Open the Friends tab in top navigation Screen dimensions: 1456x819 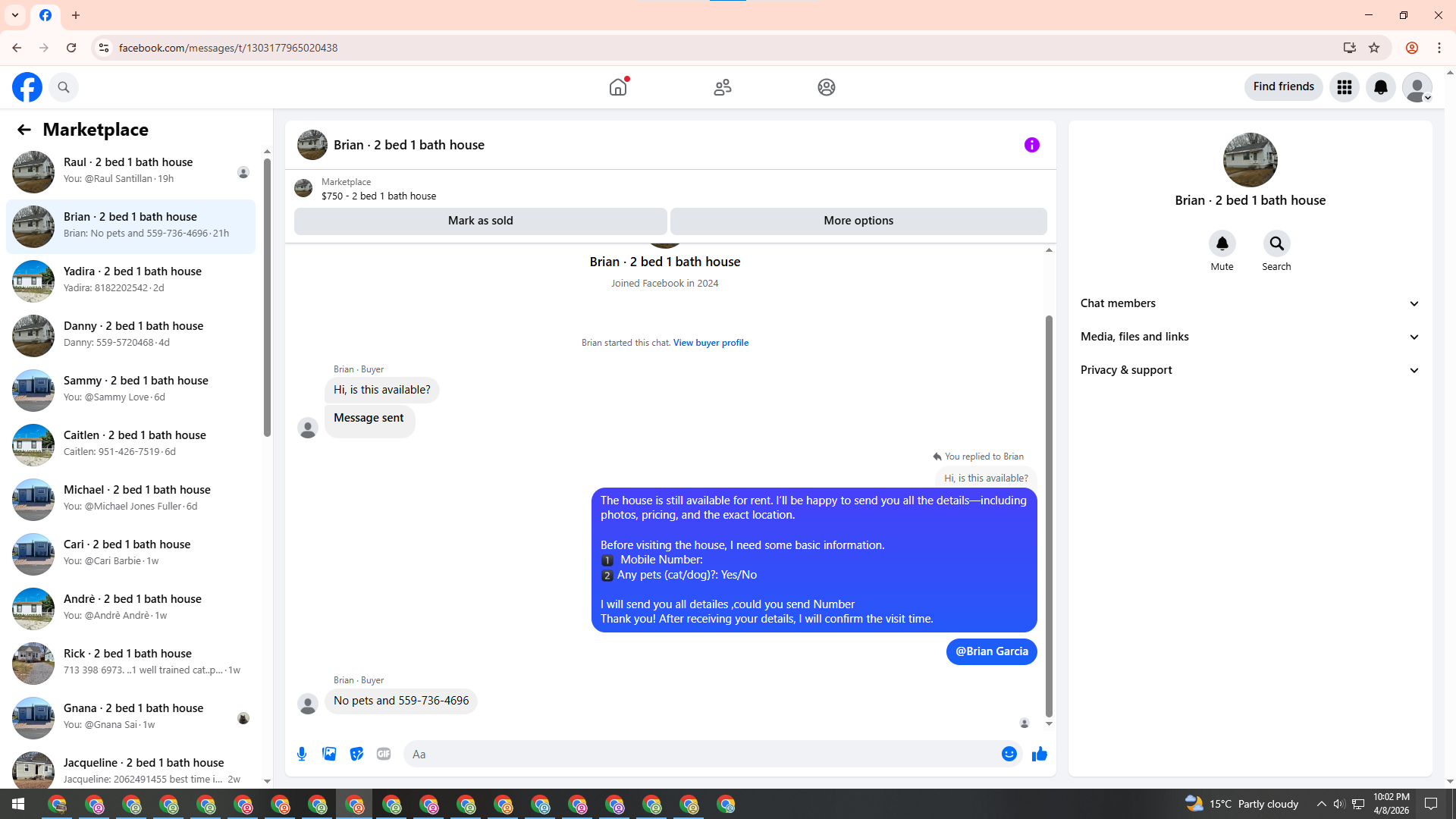[722, 87]
